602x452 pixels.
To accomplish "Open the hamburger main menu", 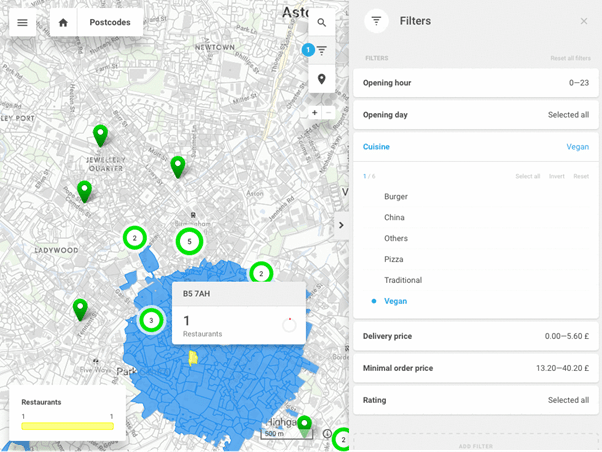I will [x=22, y=22].
